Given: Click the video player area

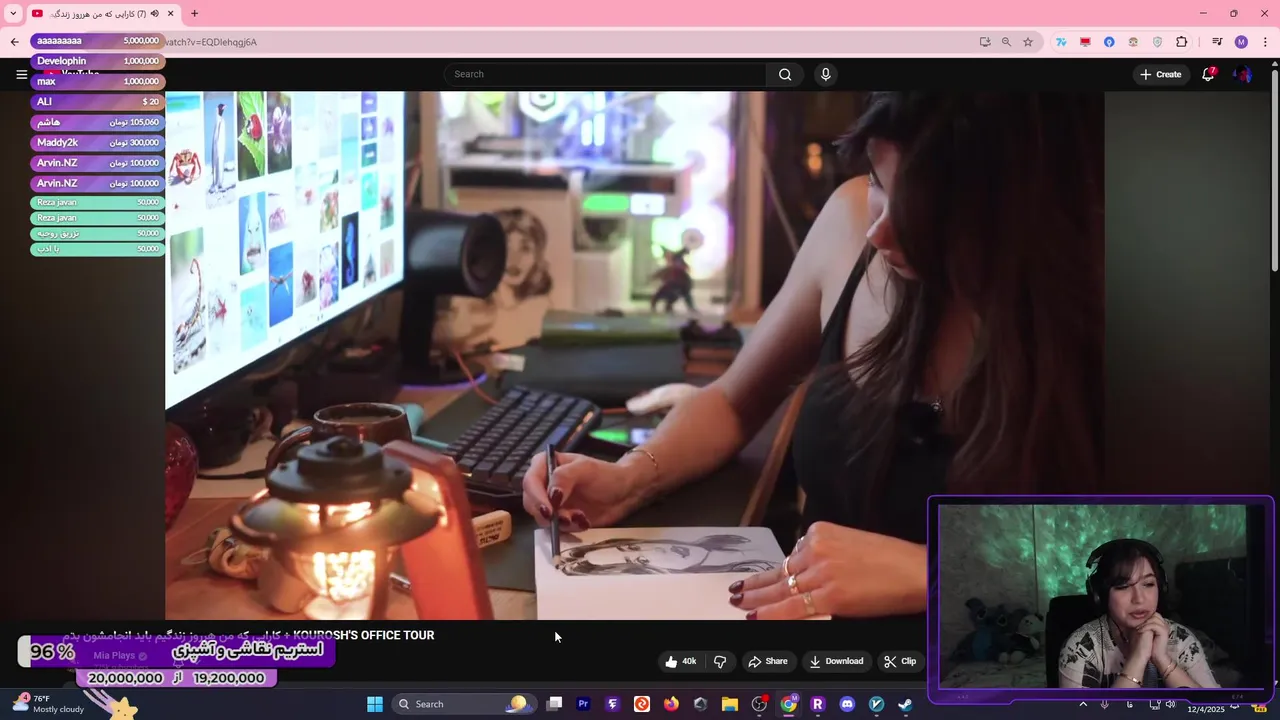Looking at the screenshot, I should coord(634,355).
